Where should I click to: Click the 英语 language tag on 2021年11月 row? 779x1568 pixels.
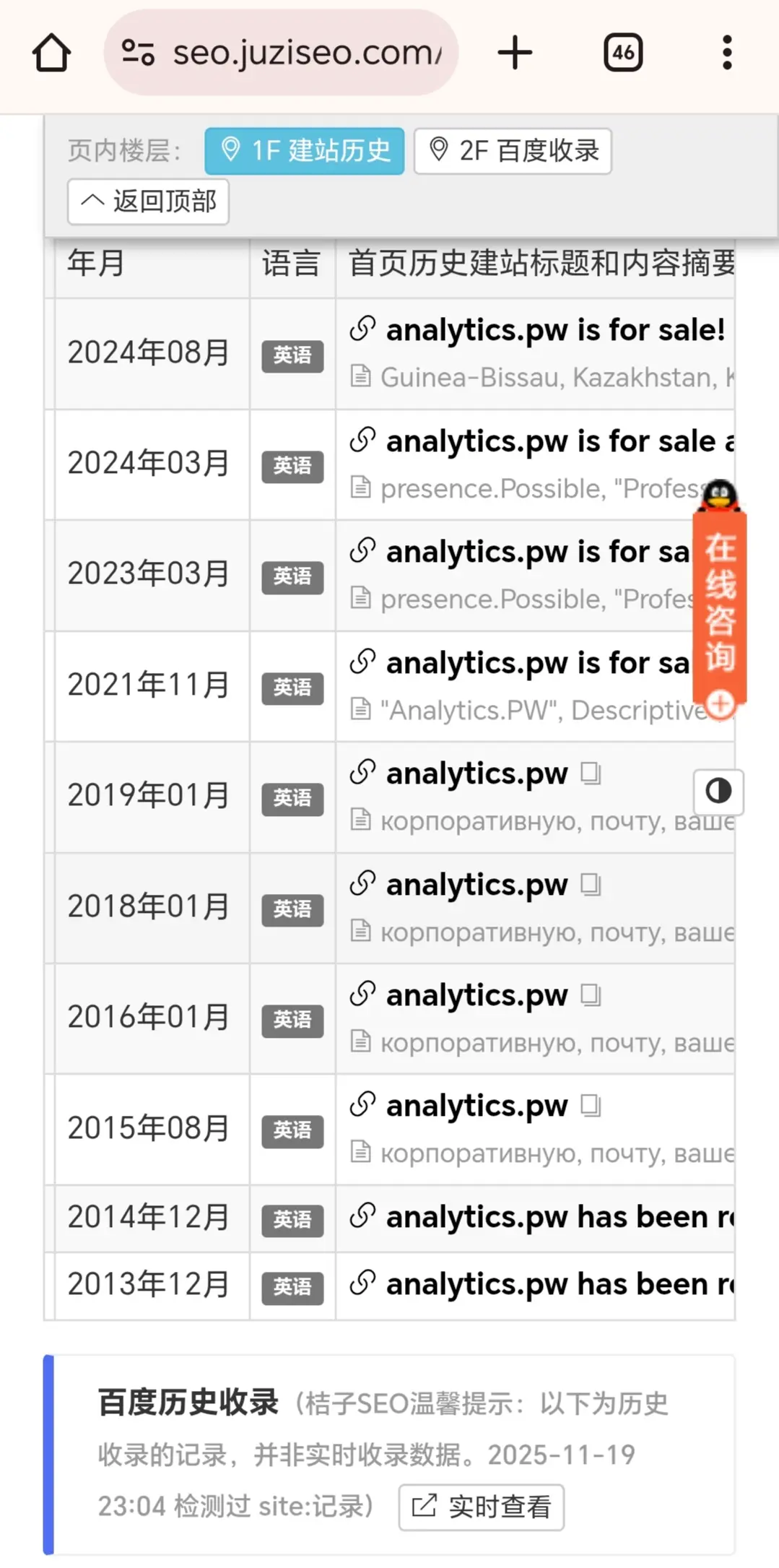[x=292, y=689]
